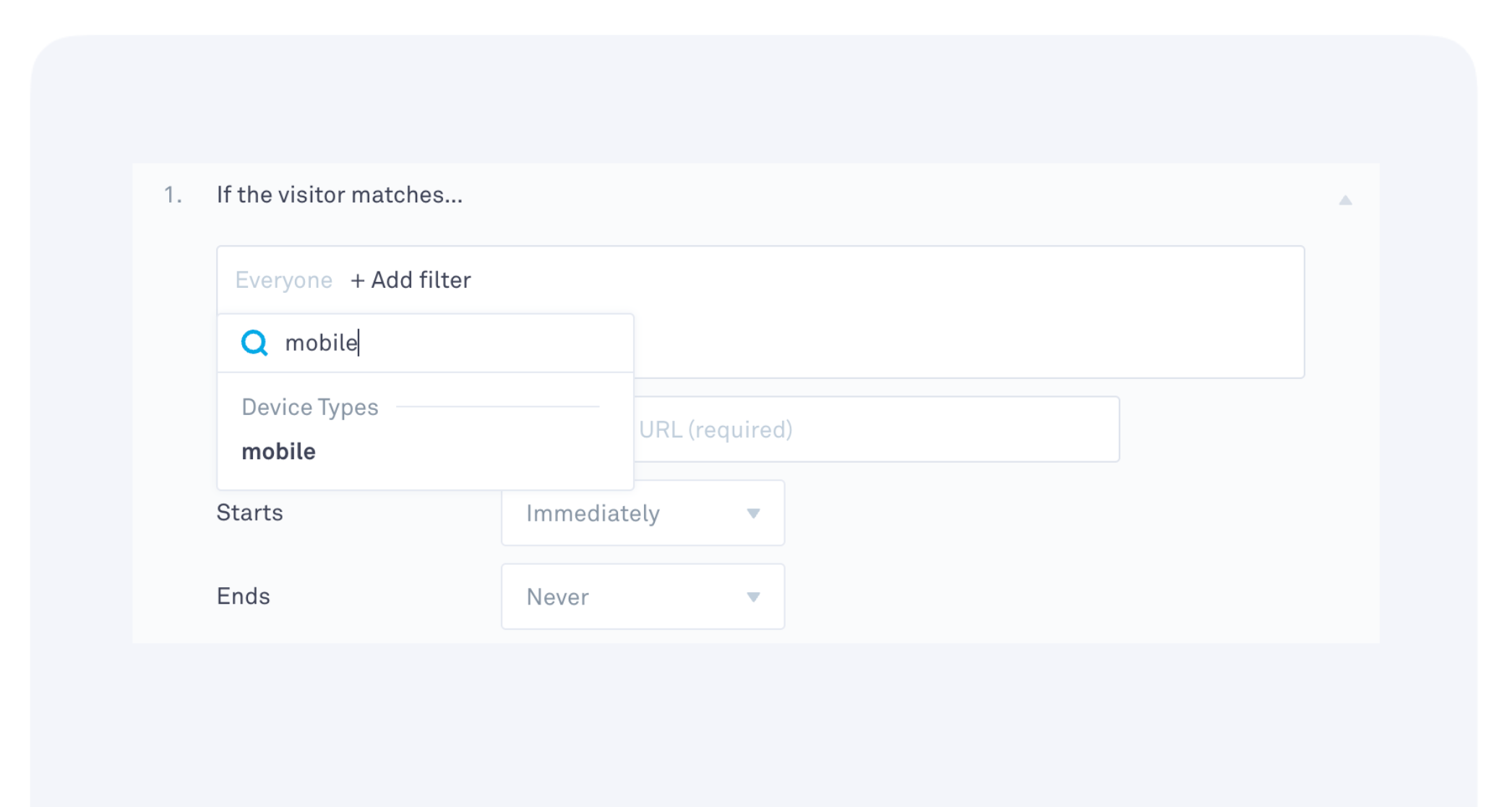Click the 'Starts' label
This screenshot has height=807, width=1512.
point(250,513)
